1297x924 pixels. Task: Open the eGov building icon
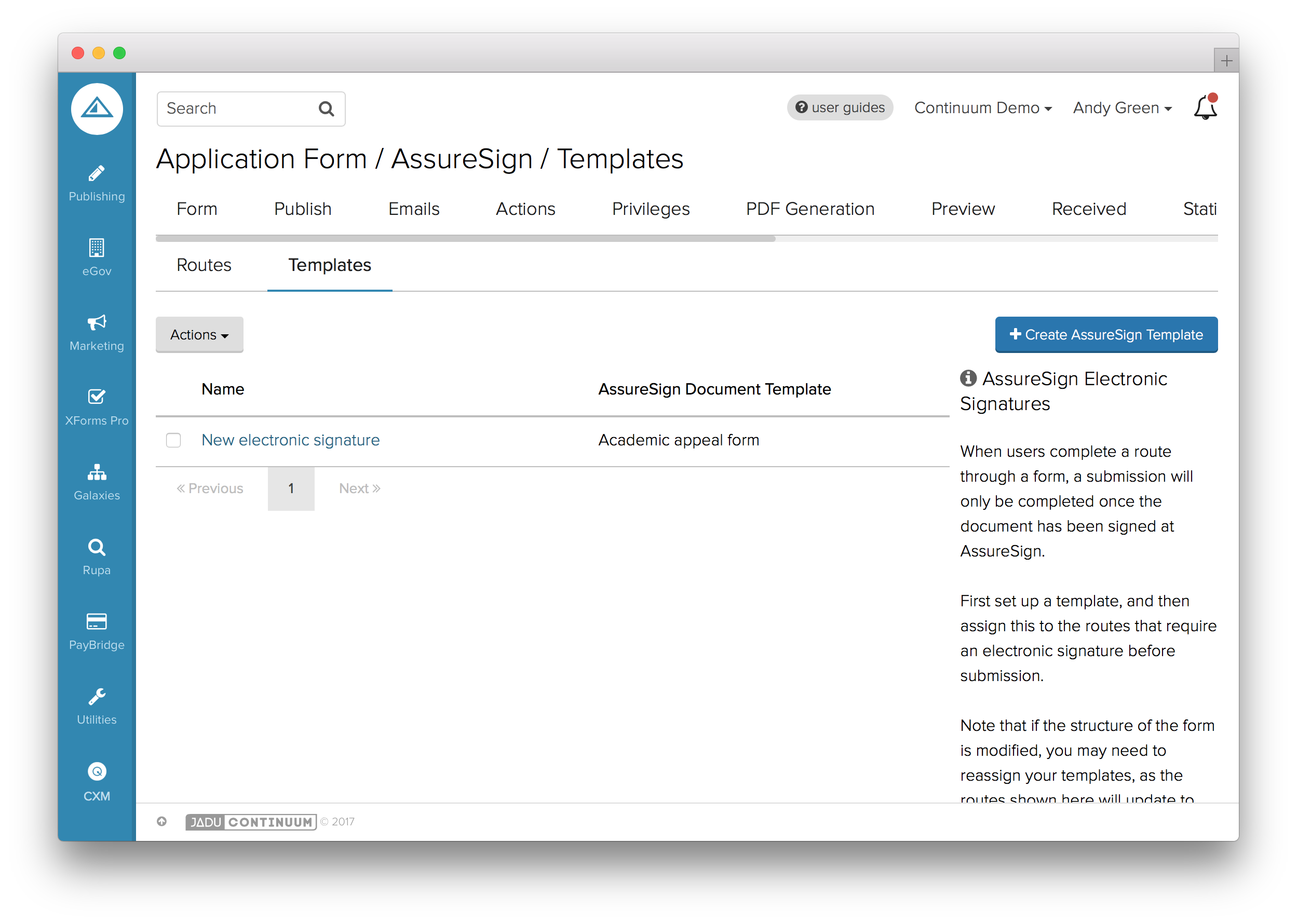tap(96, 248)
